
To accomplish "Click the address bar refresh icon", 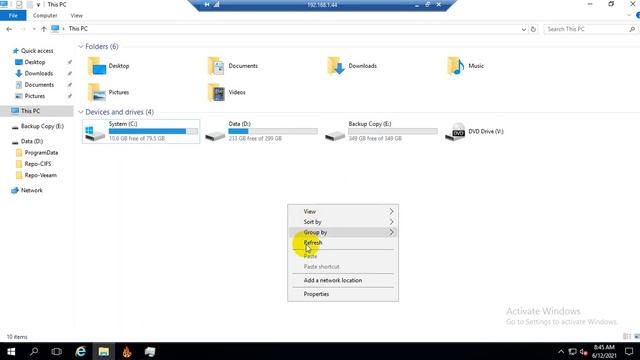I will tap(533, 29).
